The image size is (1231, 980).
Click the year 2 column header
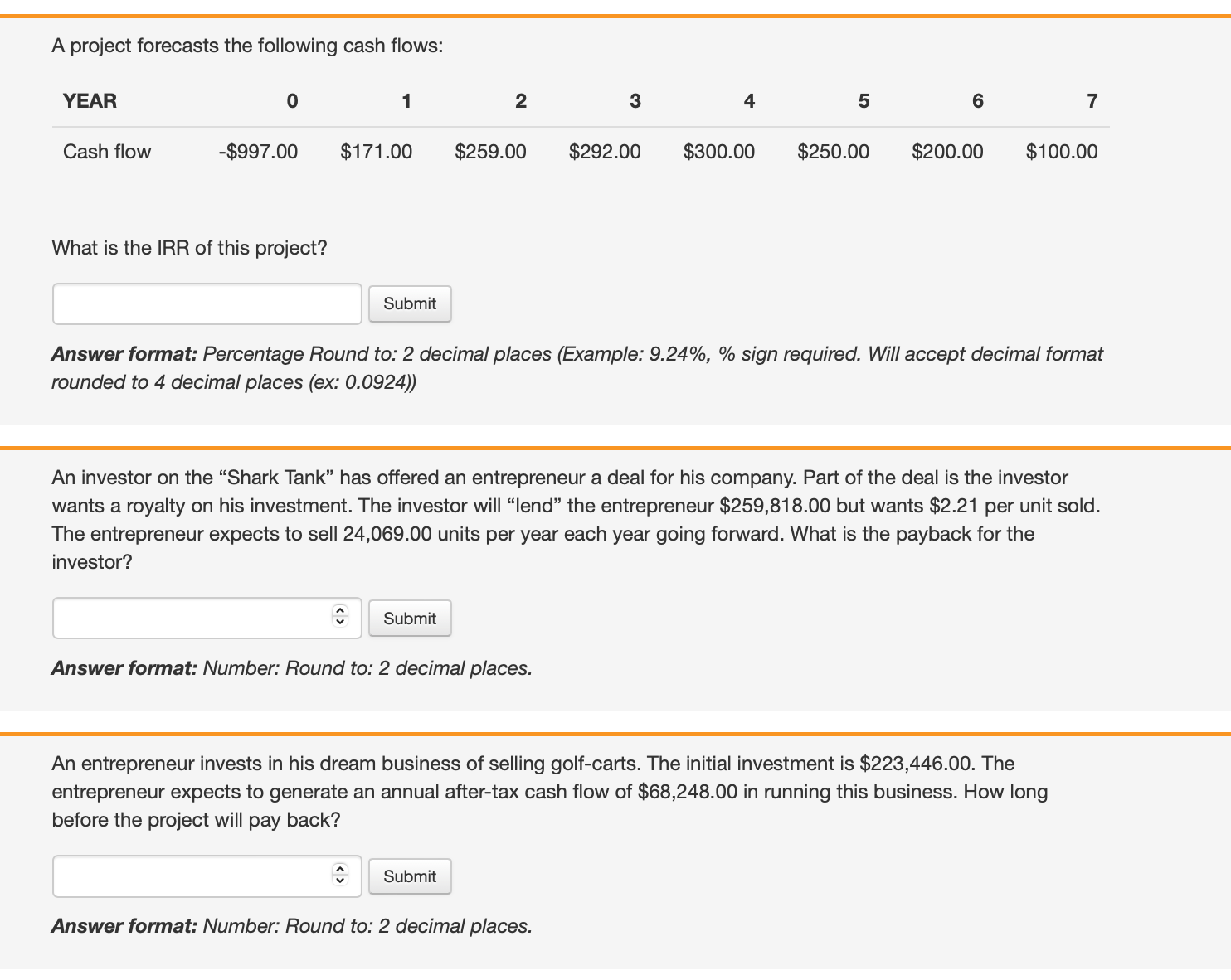521,101
